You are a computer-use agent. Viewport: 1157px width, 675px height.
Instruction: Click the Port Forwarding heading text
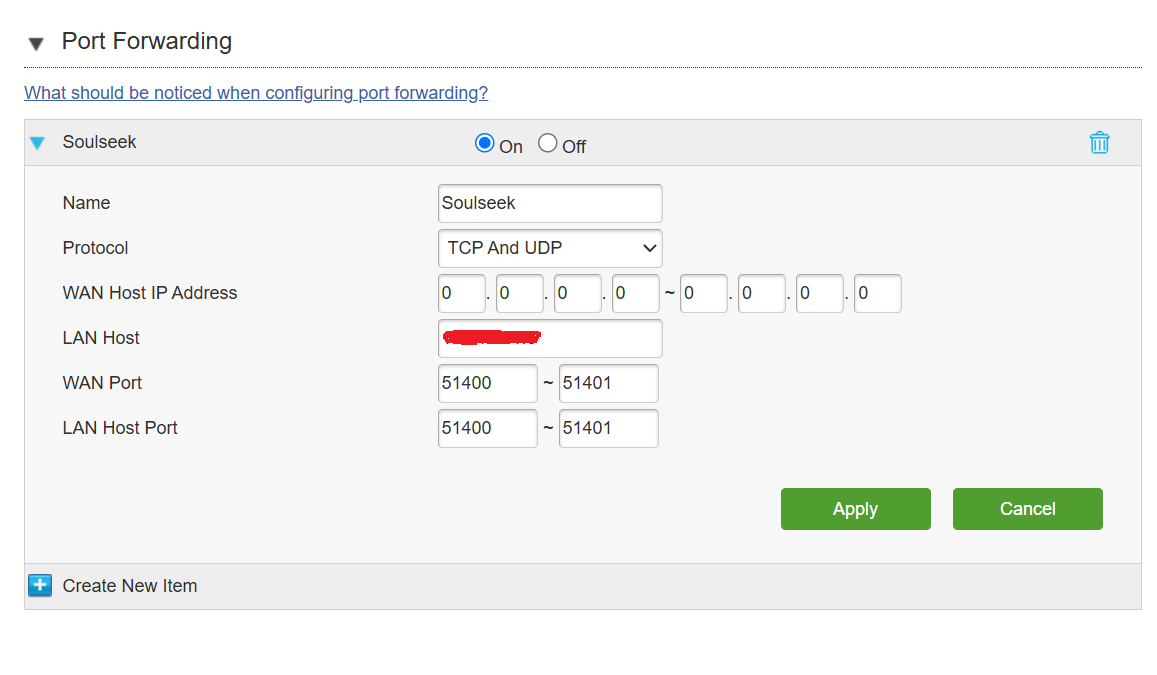(x=147, y=41)
